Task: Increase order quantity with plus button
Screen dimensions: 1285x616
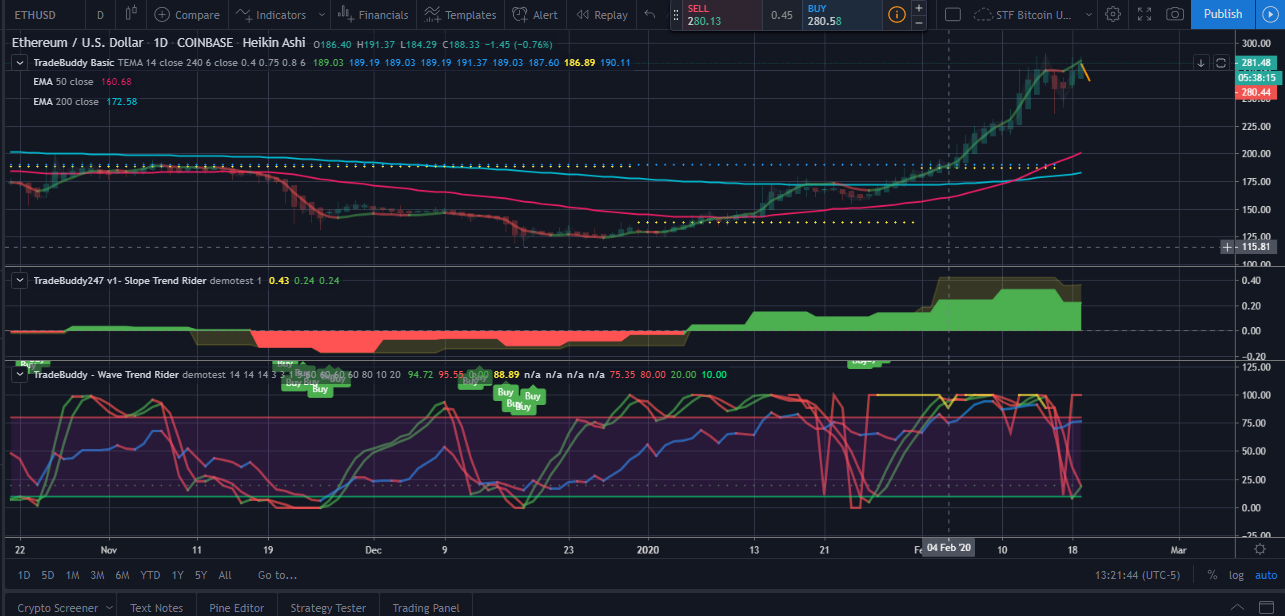Action: click(919, 8)
